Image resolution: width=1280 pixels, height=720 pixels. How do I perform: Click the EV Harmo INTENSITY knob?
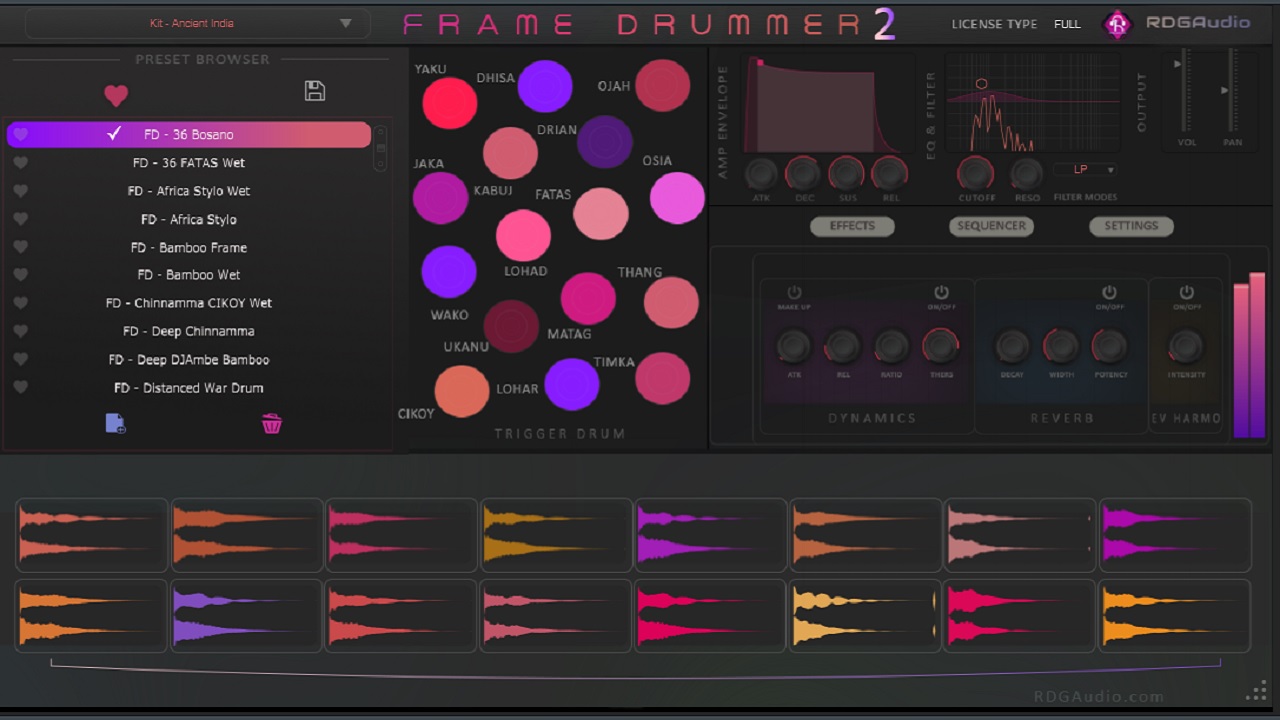[x=1186, y=347]
